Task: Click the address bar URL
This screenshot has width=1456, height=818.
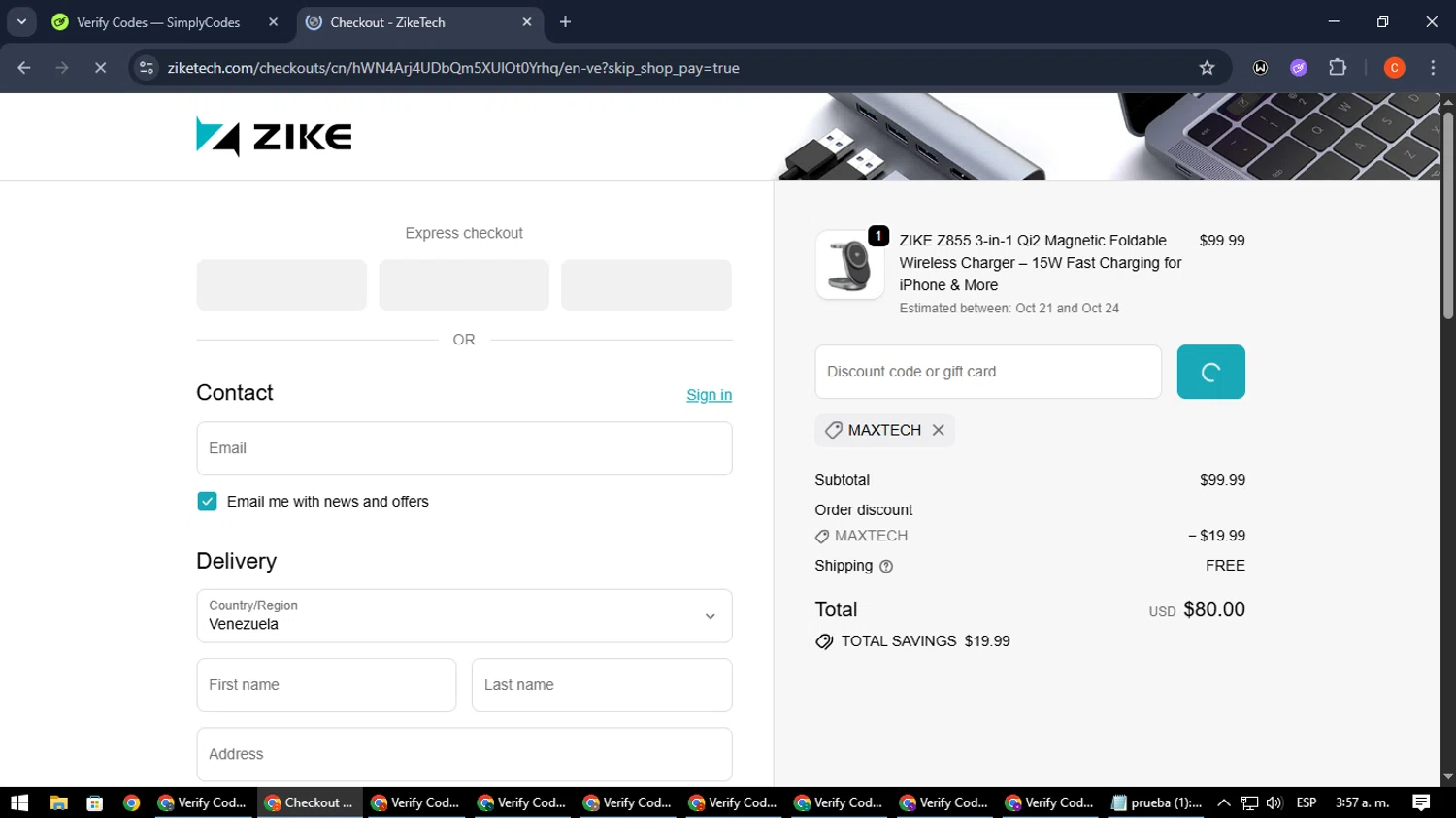Action: click(453, 68)
